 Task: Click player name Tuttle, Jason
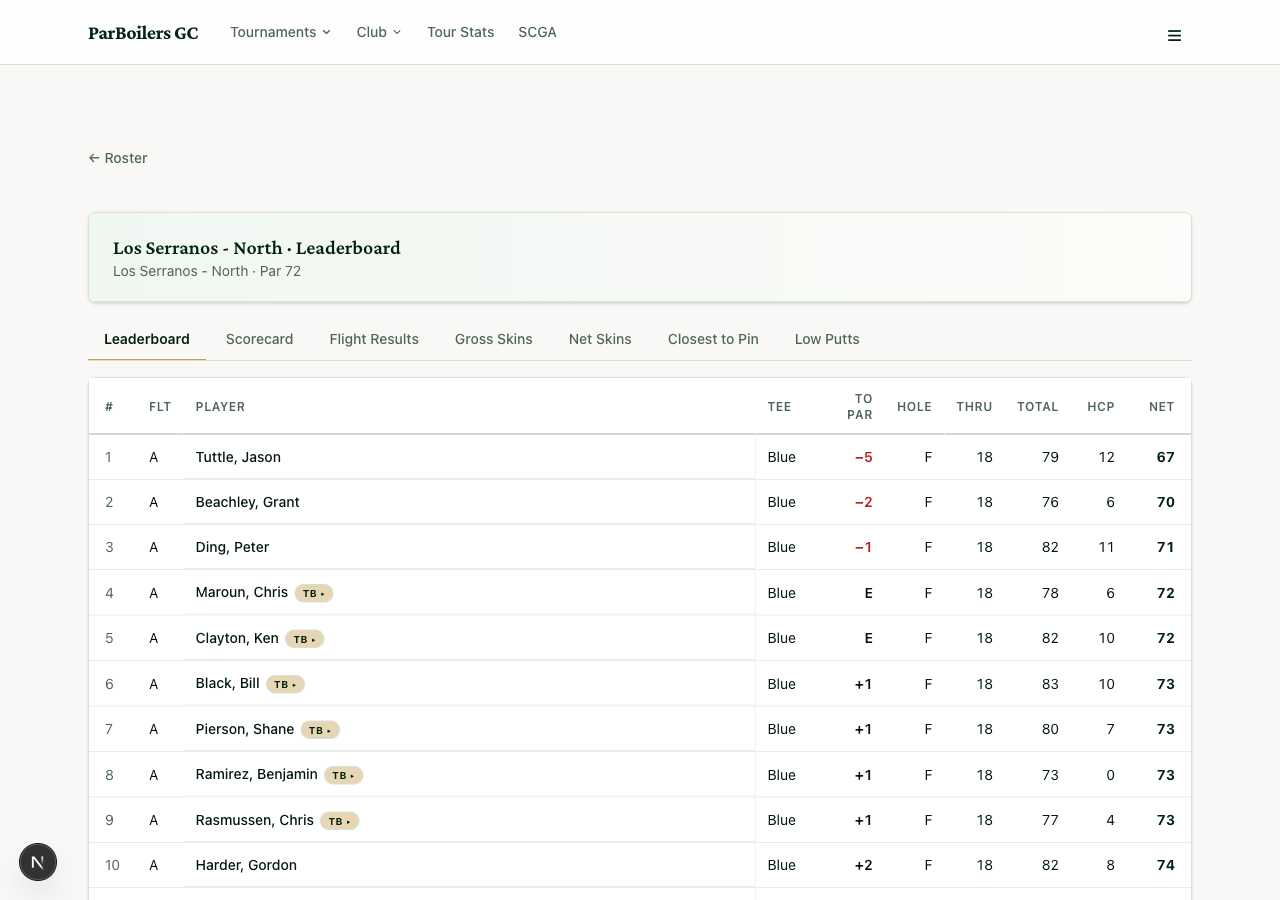coord(238,457)
